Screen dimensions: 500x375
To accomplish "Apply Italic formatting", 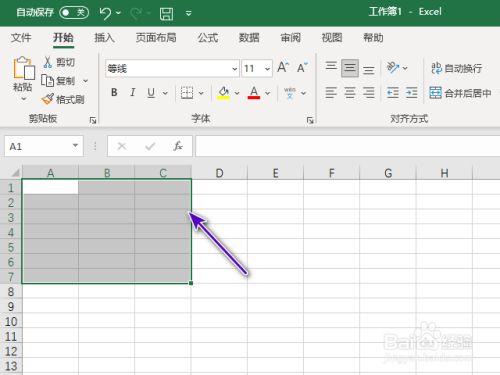I will (133, 92).
